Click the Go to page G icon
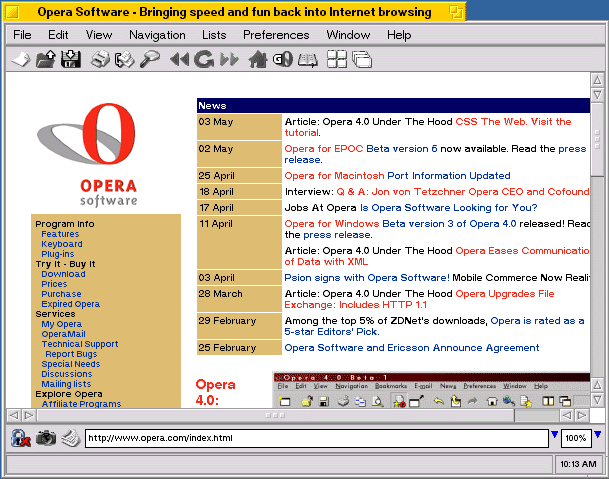The width and height of the screenshot is (609, 479). 283,59
